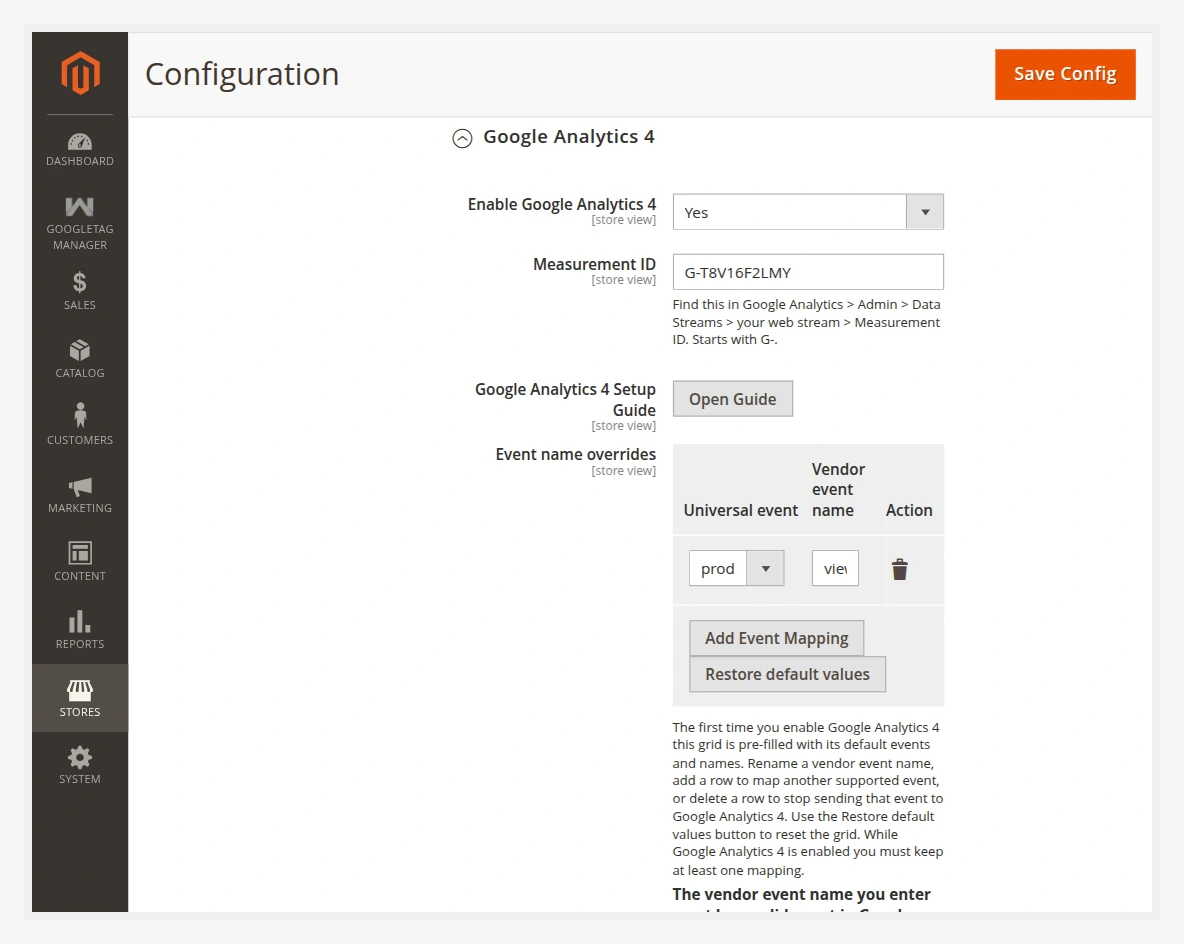Click the Google Analytics 4 section title
Image resolution: width=1184 pixels, height=944 pixels.
569,137
